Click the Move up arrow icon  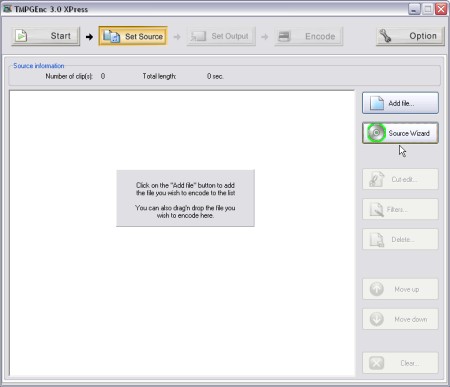click(x=377, y=289)
